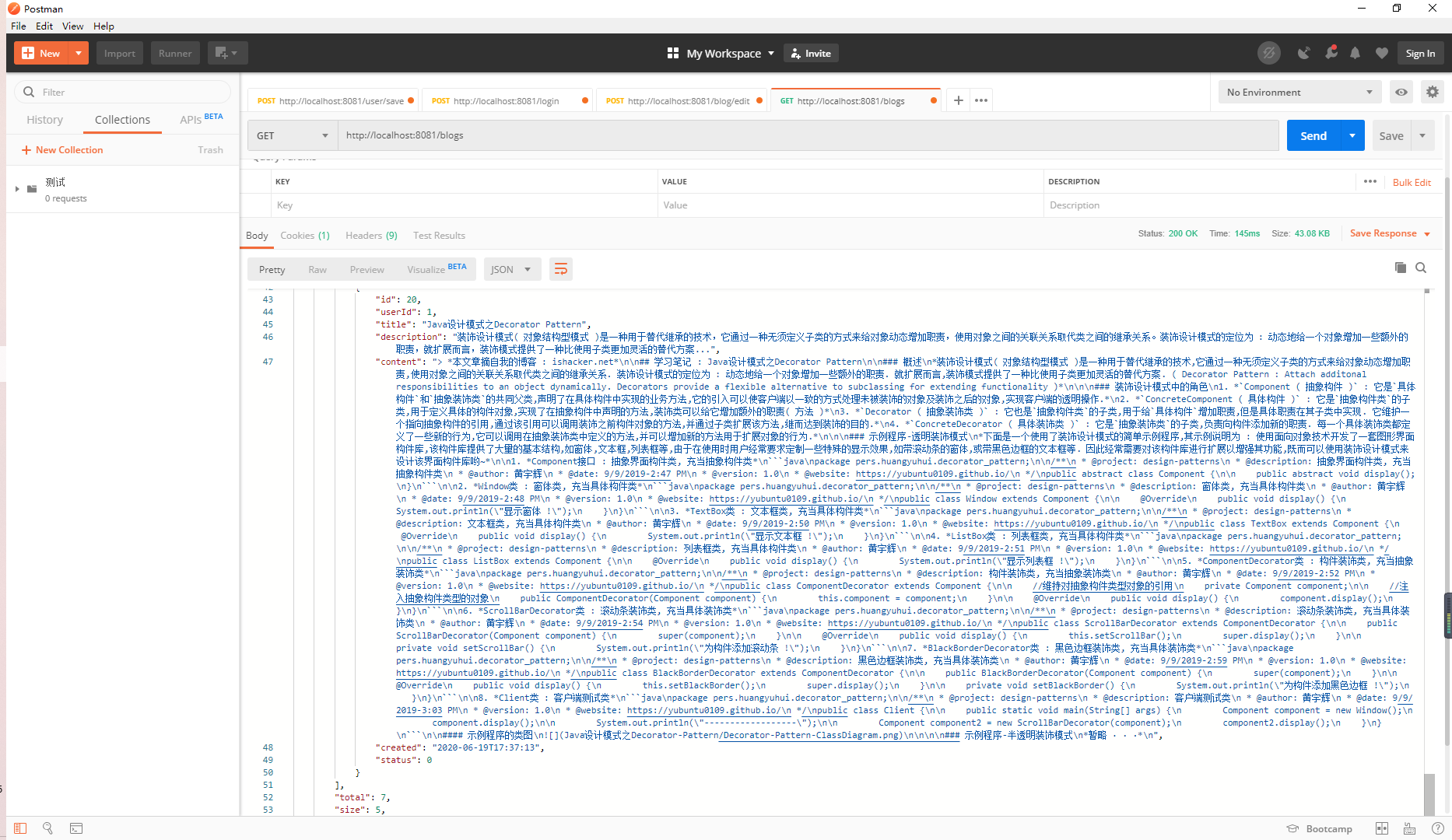Open the POST user/save request tab
This screenshot has width=1452, height=840.
tap(335, 100)
